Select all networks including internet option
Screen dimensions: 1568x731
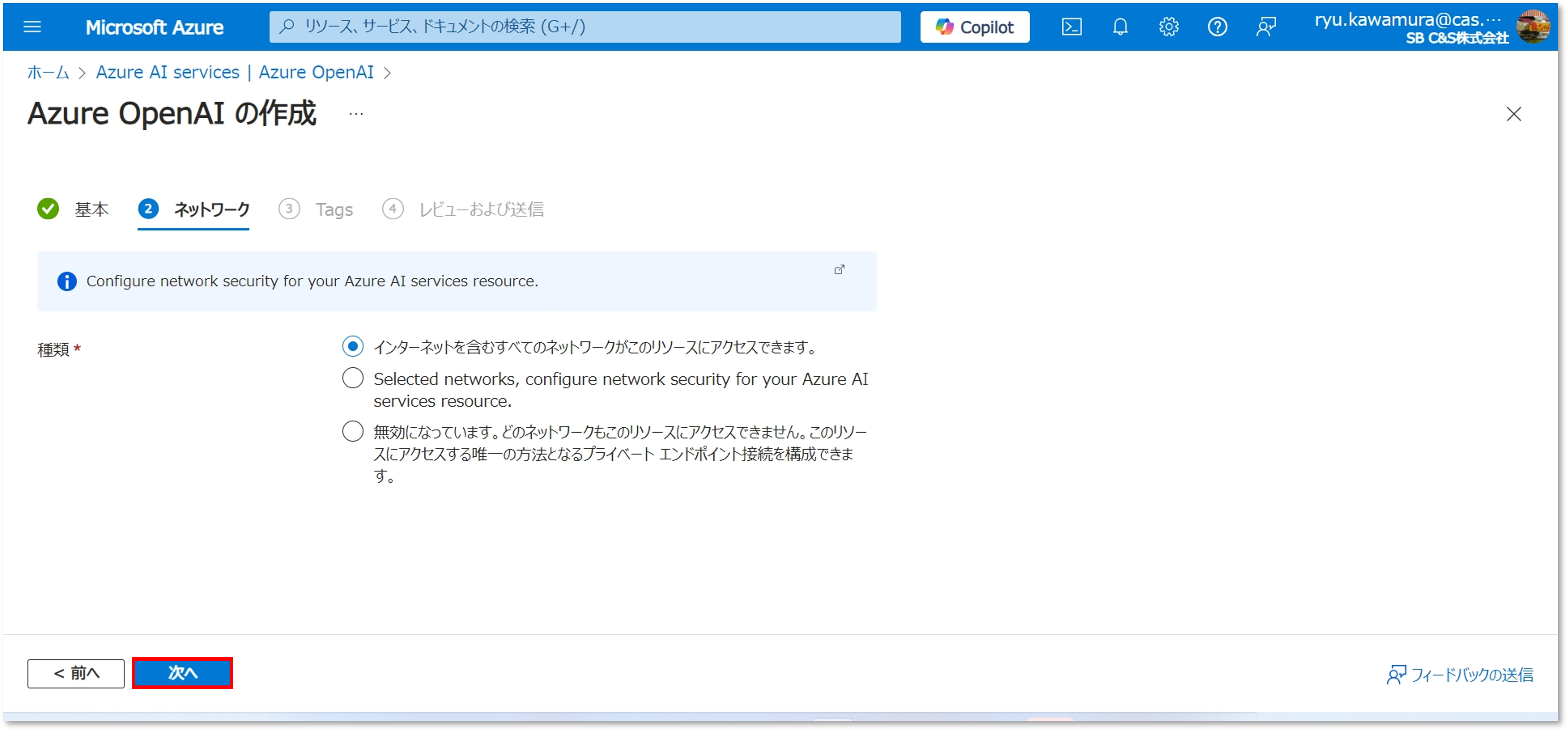[353, 347]
